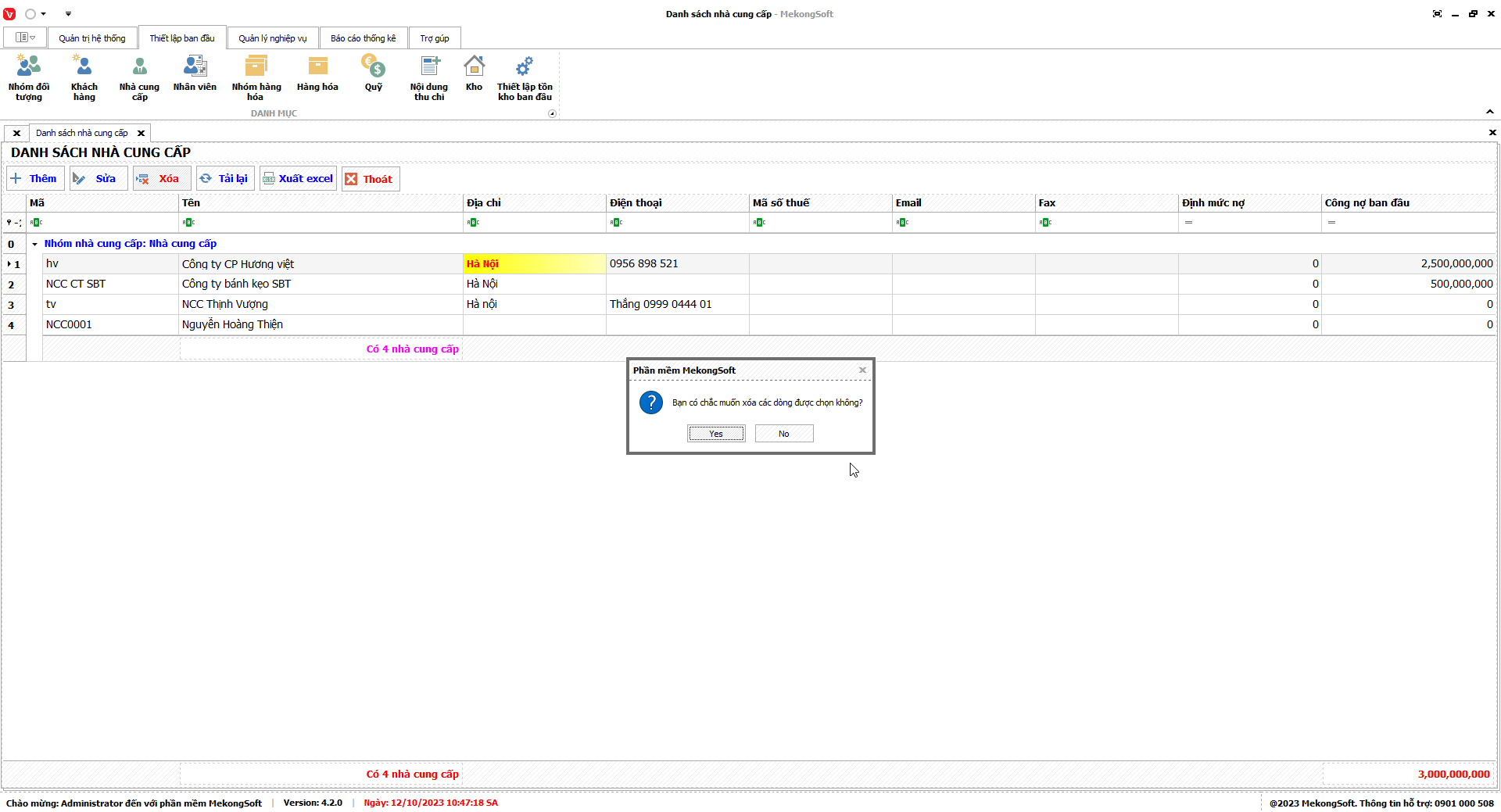Click the Khách hàng ribbon icon

coord(84,77)
